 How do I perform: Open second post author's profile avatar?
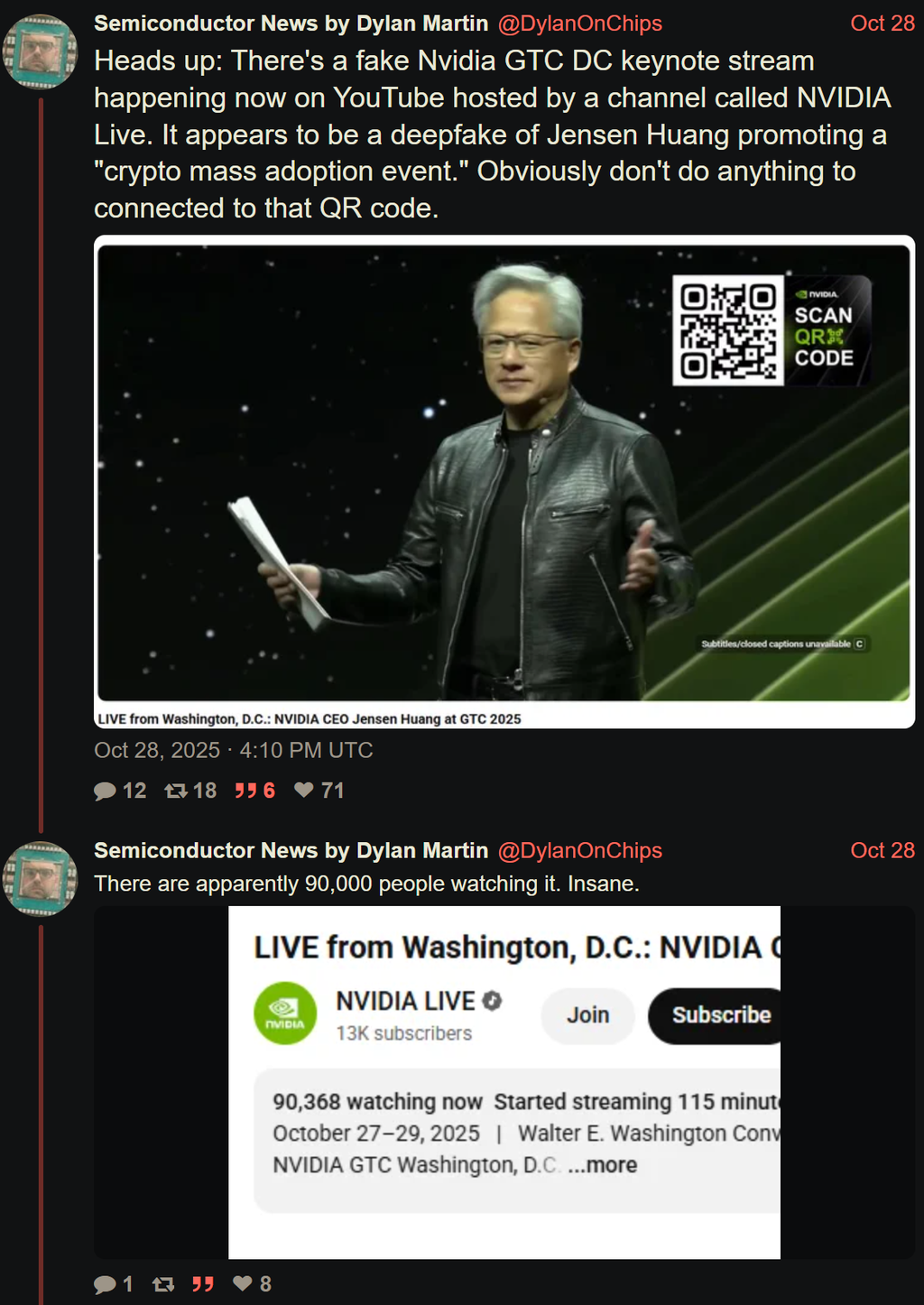41,879
